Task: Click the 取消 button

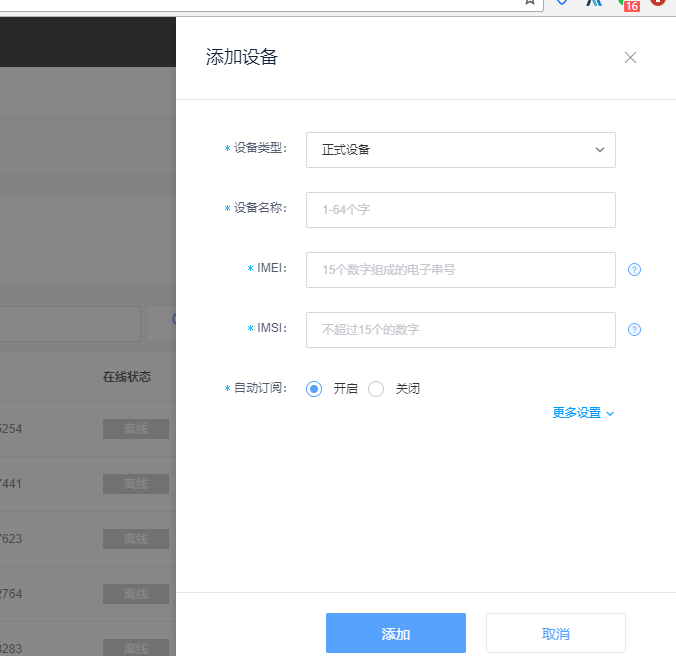Action: [x=556, y=633]
